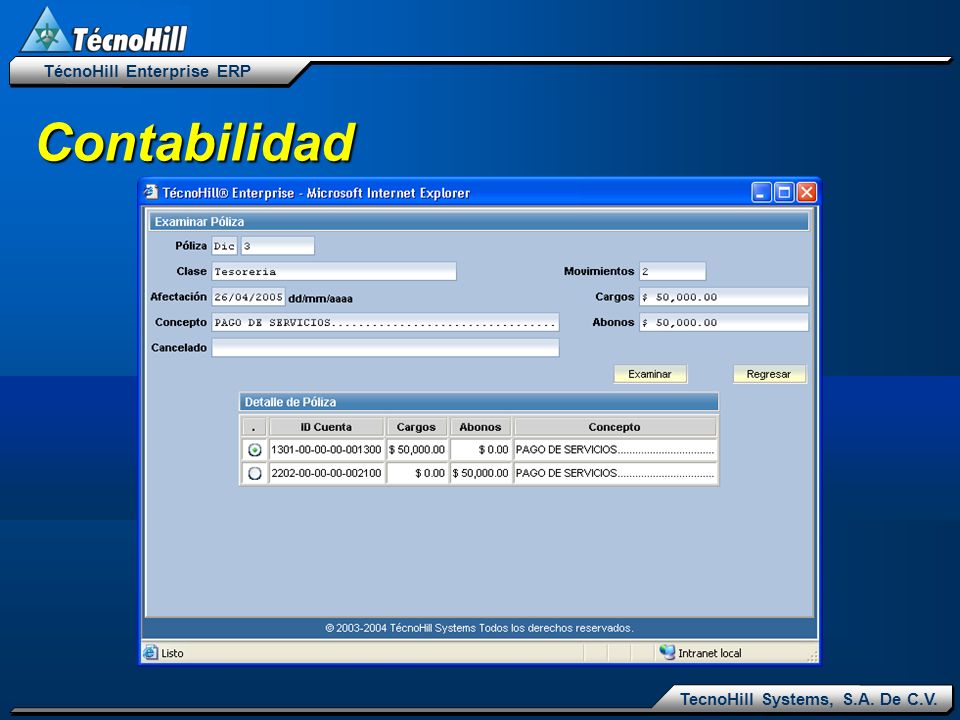Select radio button for account 1301-00-00-00-001300
Image resolution: width=960 pixels, height=720 pixels.
coord(255,450)
